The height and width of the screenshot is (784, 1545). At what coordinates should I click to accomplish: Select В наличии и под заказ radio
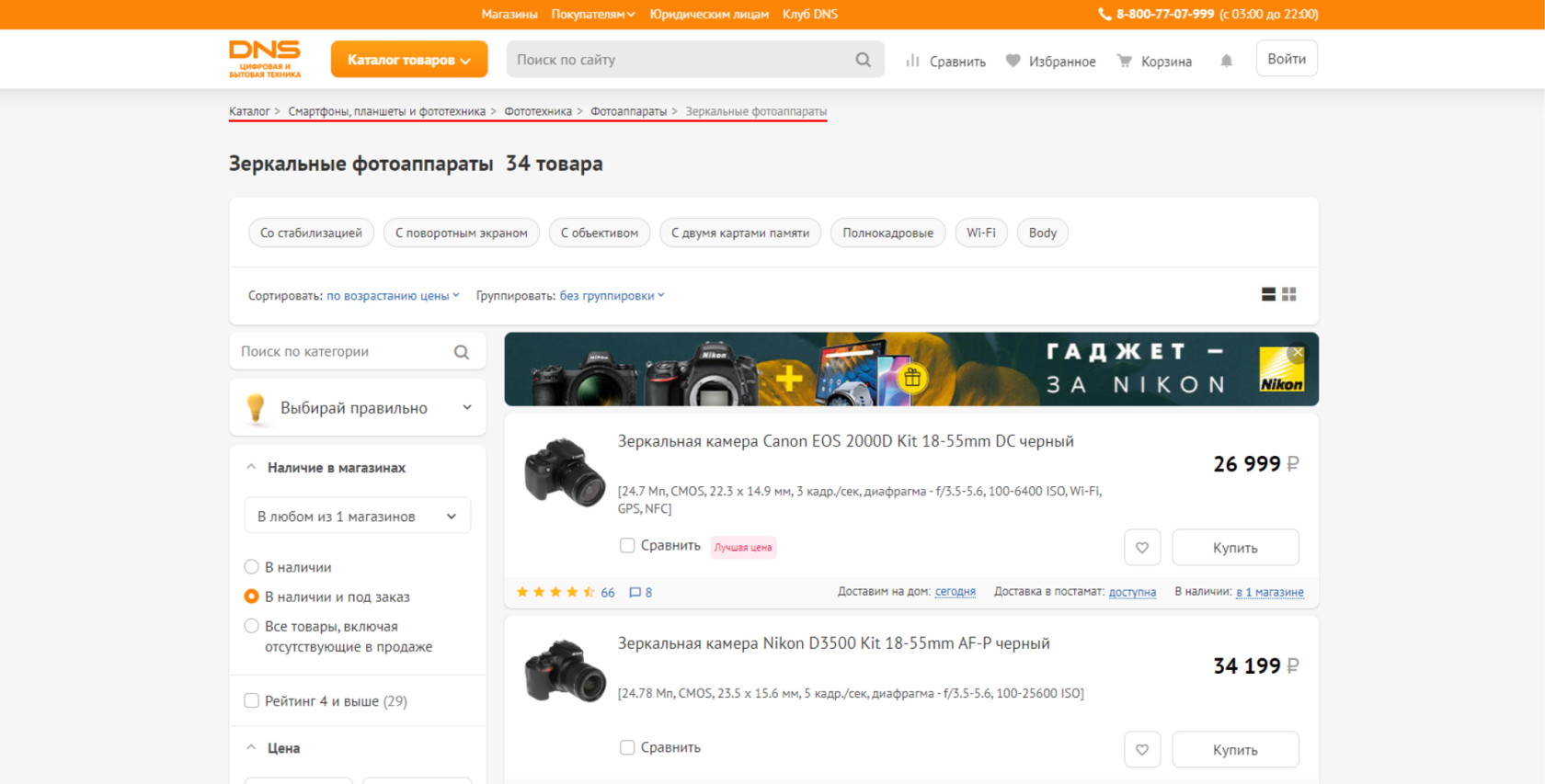click(x=251, y=597)
